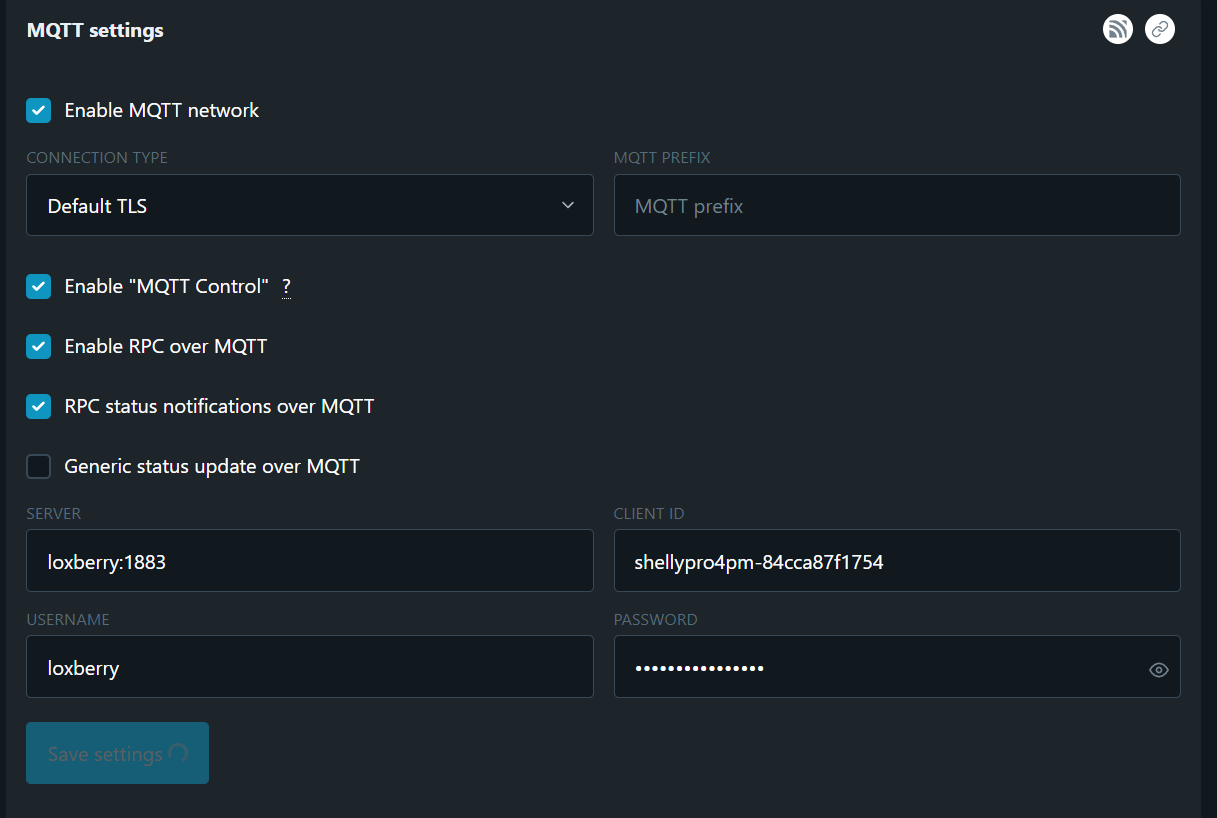Toggle Enable RPC over MQTT checkbox
1217x818 pixels.
tap(39, 347)
